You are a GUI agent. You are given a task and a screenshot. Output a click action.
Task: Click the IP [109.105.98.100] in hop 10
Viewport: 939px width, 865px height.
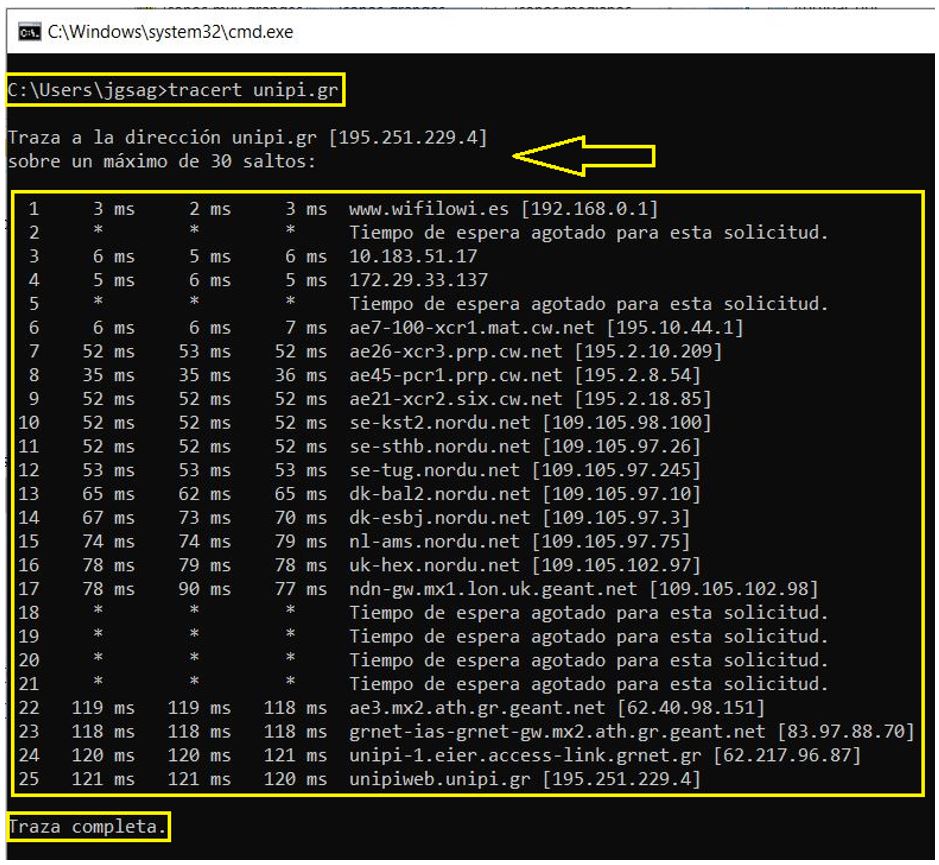click(627, 422)
